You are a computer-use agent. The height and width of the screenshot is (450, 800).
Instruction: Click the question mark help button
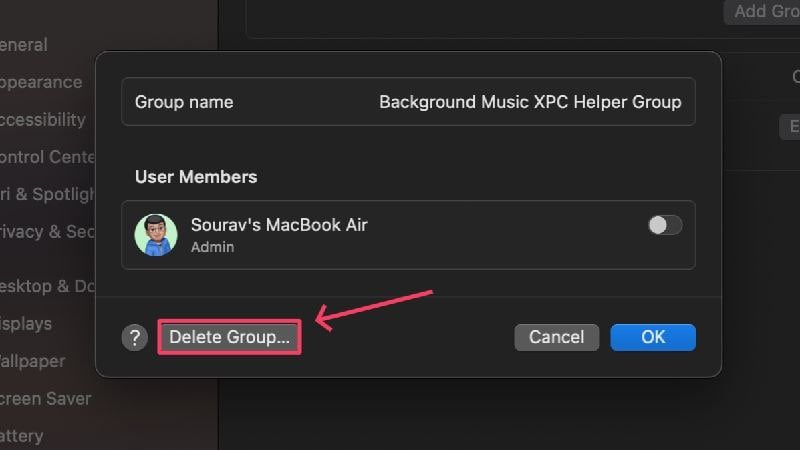(135, 337)
